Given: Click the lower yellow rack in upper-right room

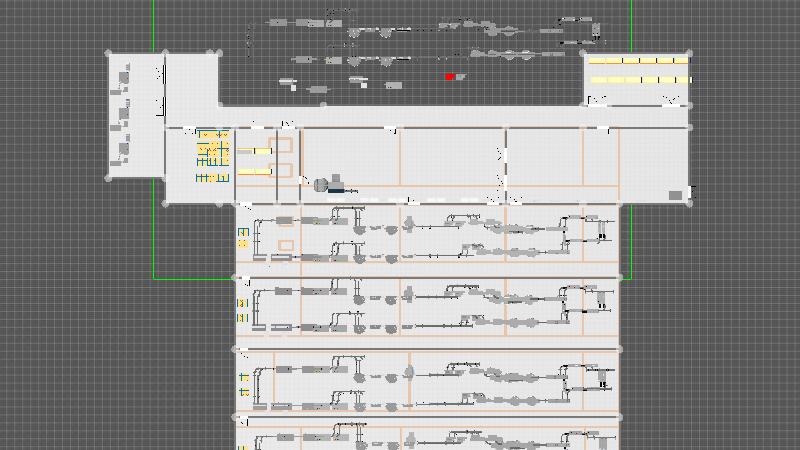Looking at the screenshot, I should 639,79.
